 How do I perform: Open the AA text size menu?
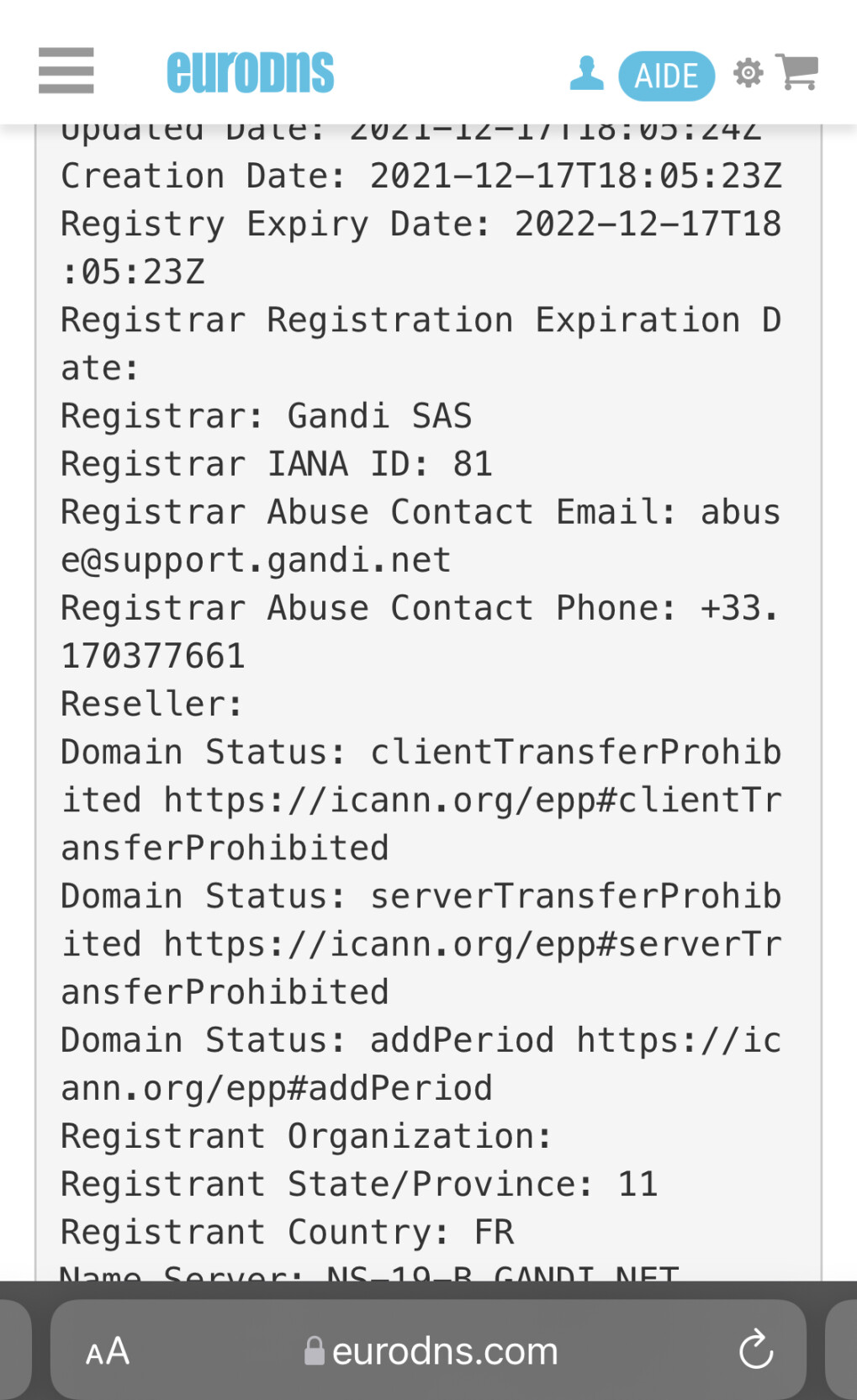108,1351
